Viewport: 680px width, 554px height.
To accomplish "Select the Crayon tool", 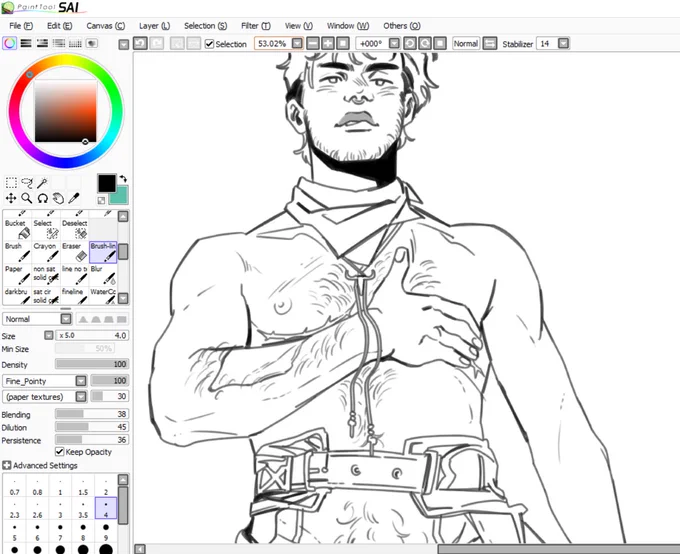I will tap(46, 252).
